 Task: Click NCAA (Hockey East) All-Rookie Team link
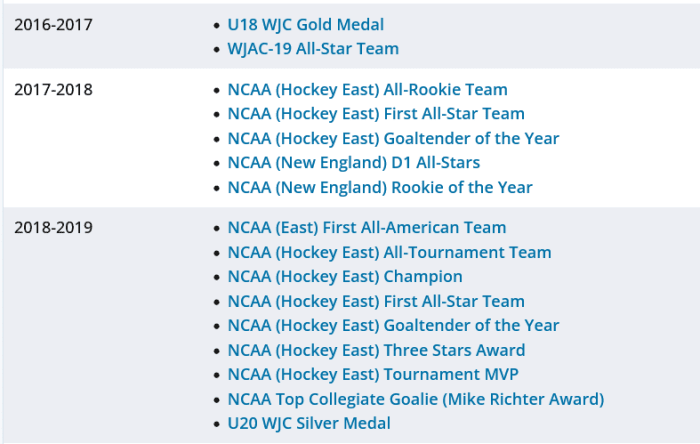pos(367,90)
